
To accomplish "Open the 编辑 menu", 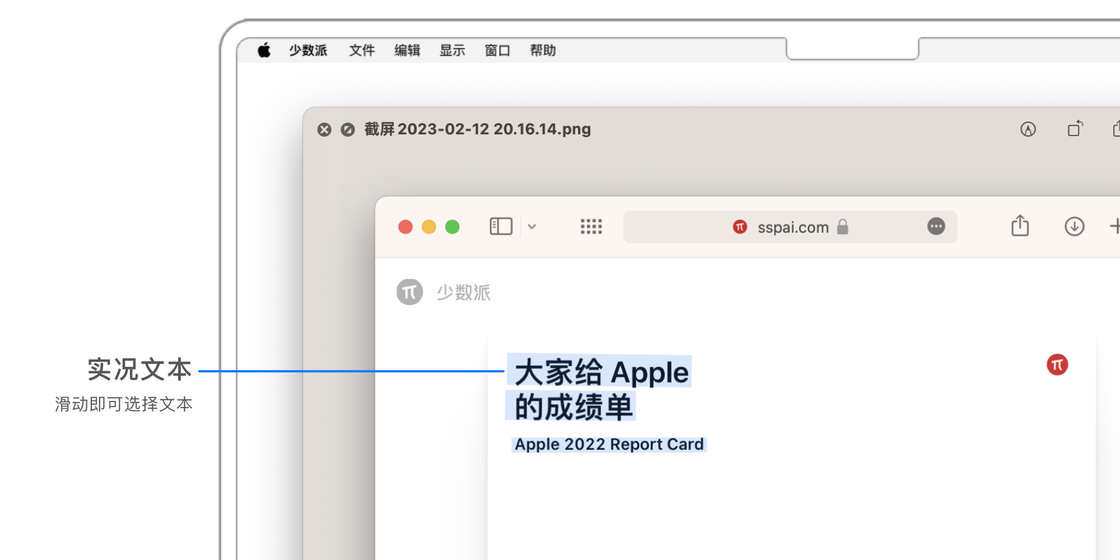I will tap(407, 51).
